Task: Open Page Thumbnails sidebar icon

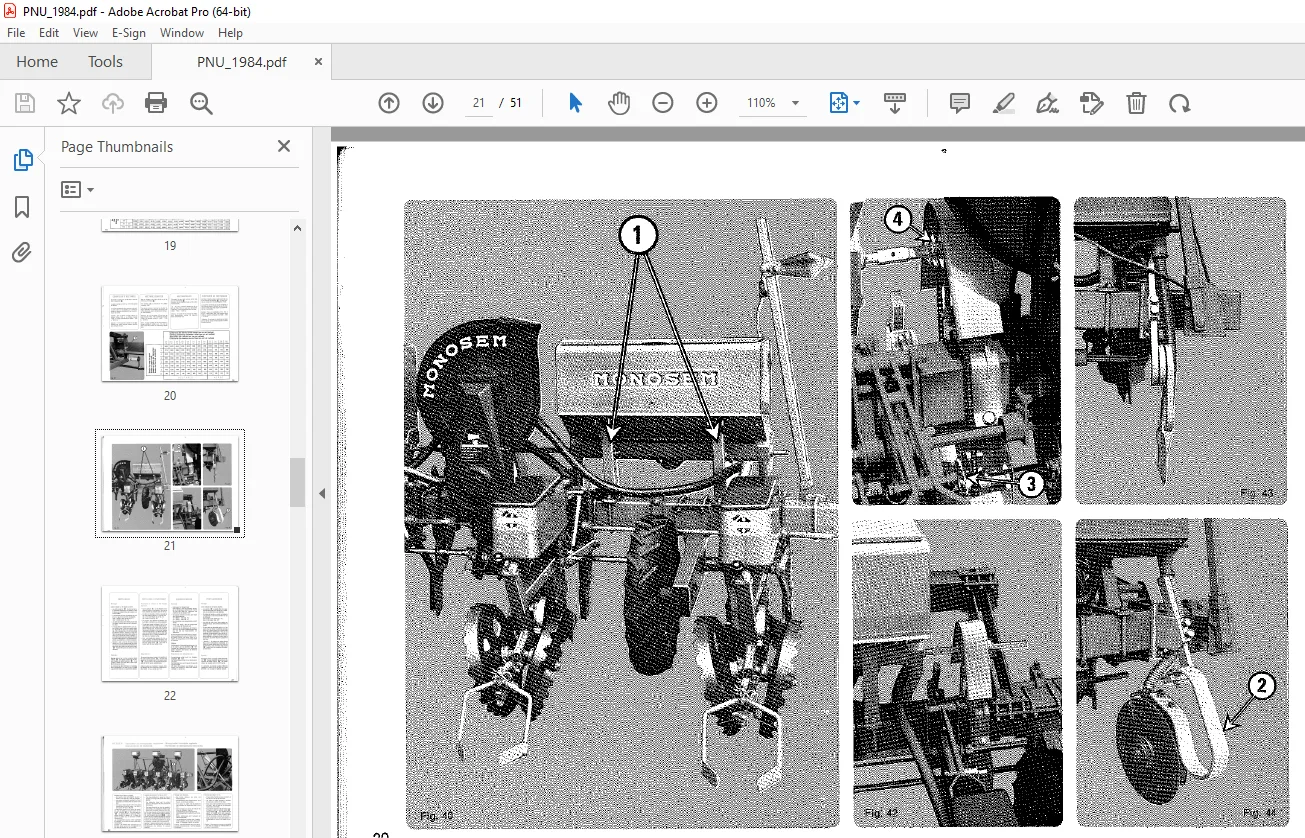Action: (22, 159)
